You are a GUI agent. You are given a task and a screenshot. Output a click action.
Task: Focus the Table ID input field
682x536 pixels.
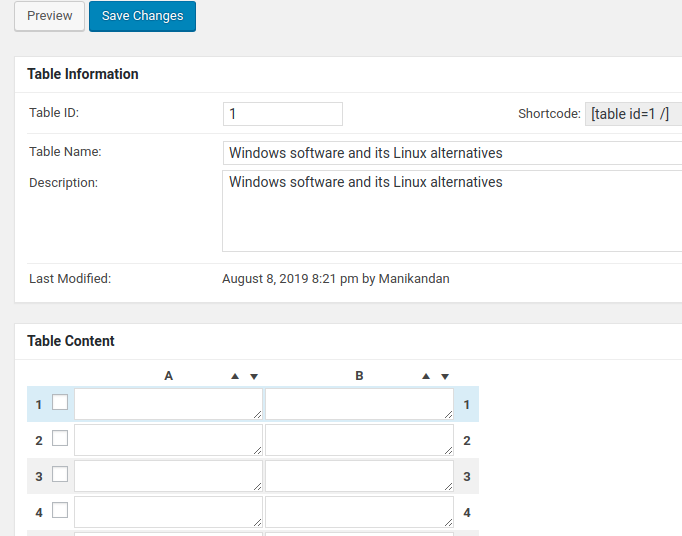pyautogui.click(x=283, y=114)
